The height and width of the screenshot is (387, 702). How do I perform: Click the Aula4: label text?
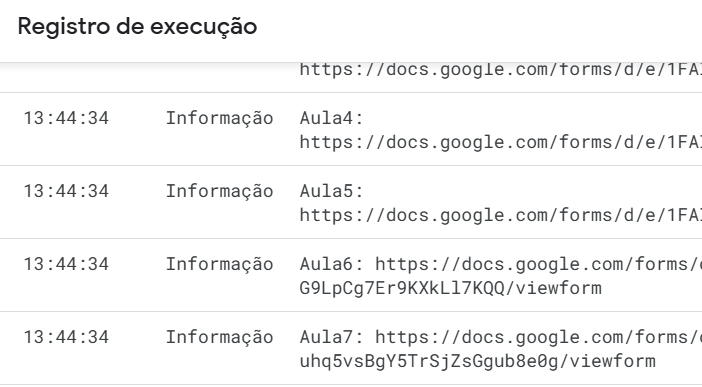pos(331,118)
